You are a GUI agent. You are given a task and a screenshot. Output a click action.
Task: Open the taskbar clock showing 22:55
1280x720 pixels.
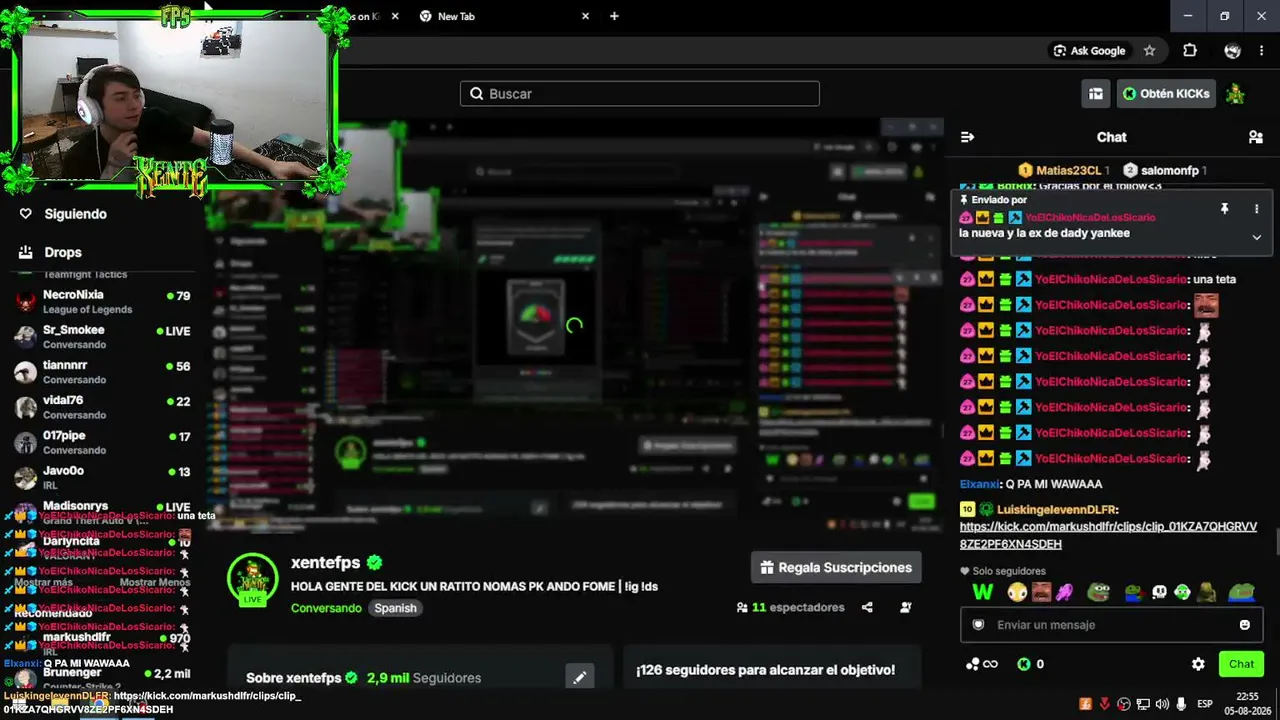click(1247, 703)
